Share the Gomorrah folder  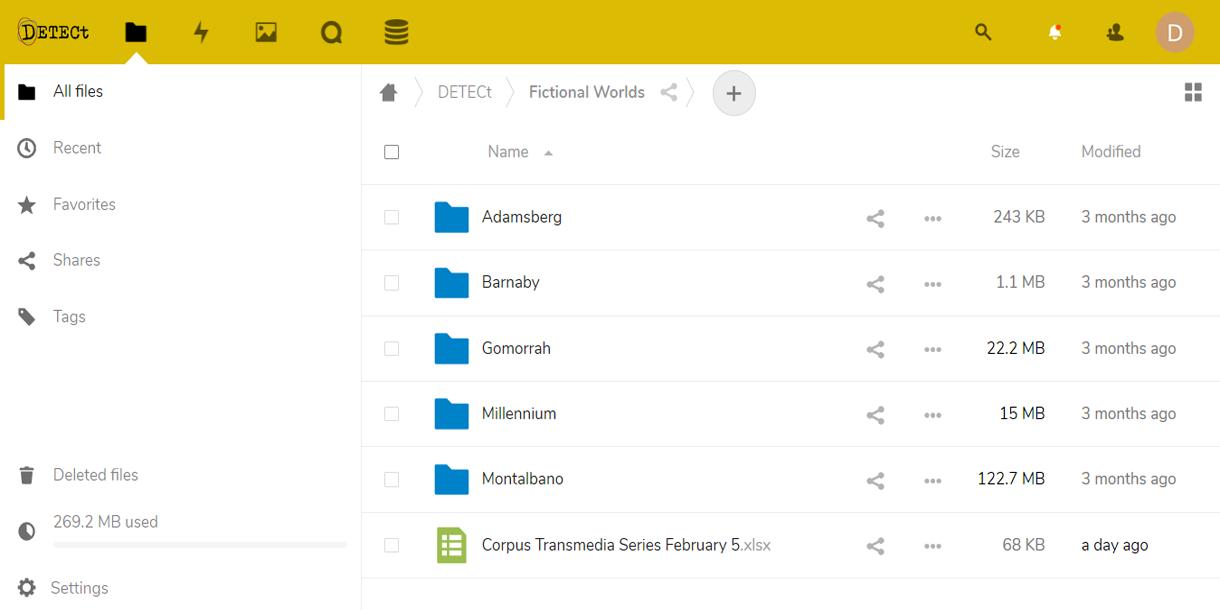click(875, 349)
